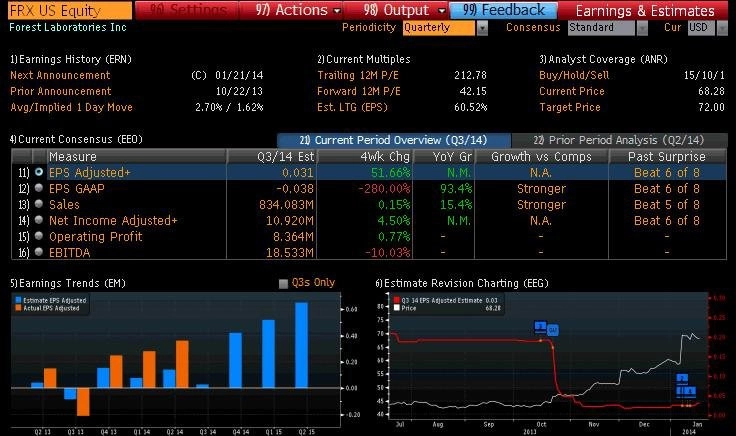Click orange Actual EPS Adjusted legend swatch
736x436 pixels.
[18, 308]
